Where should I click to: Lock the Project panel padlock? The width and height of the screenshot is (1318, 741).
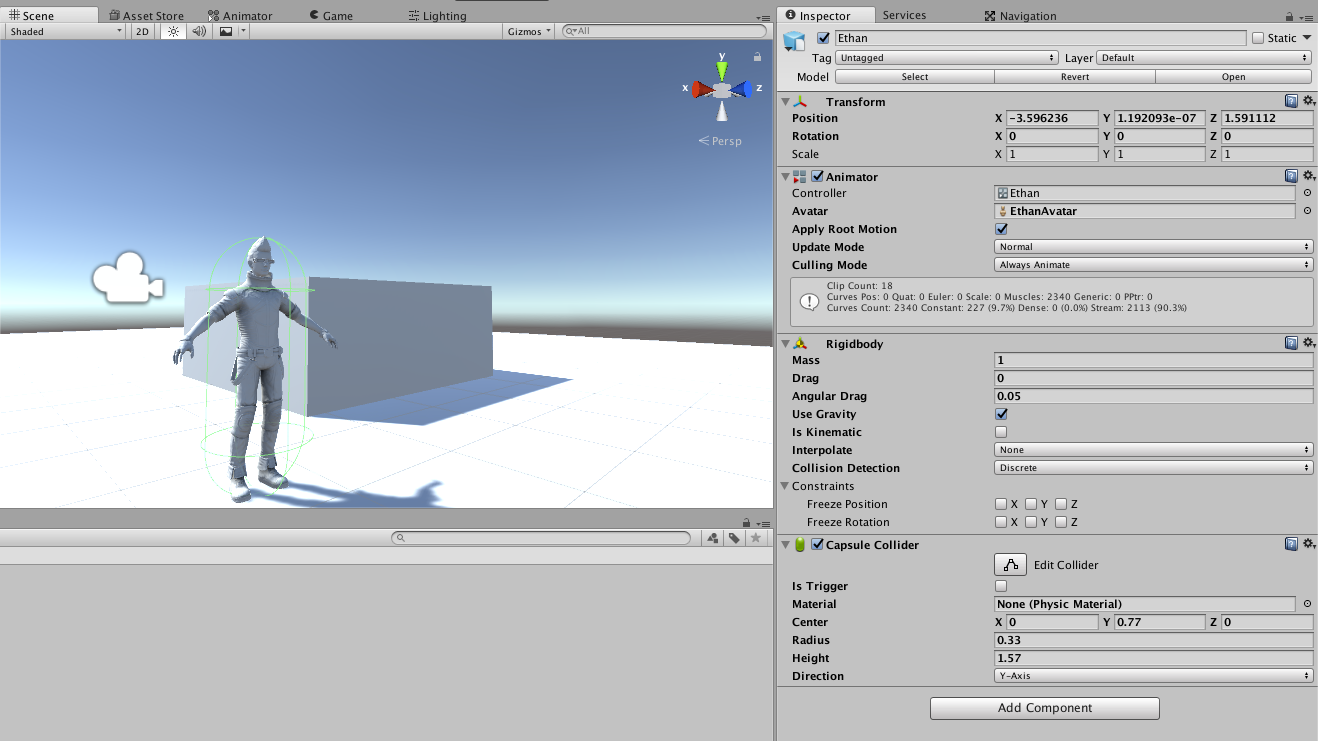point(746,522)
